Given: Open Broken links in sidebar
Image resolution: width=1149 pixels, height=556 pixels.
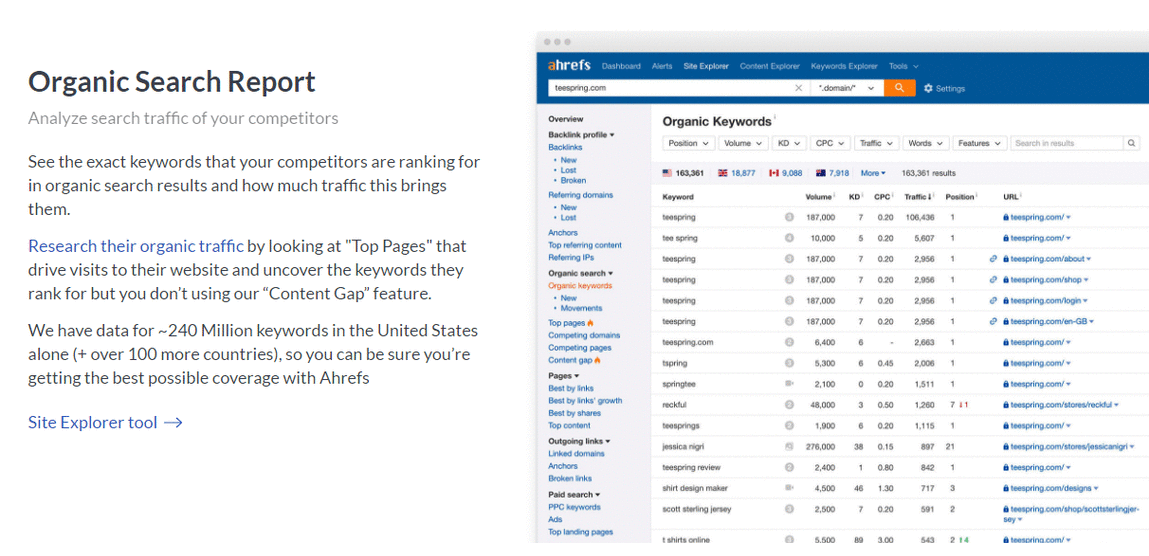Looking at the screenshot, I should click(570, 478).
